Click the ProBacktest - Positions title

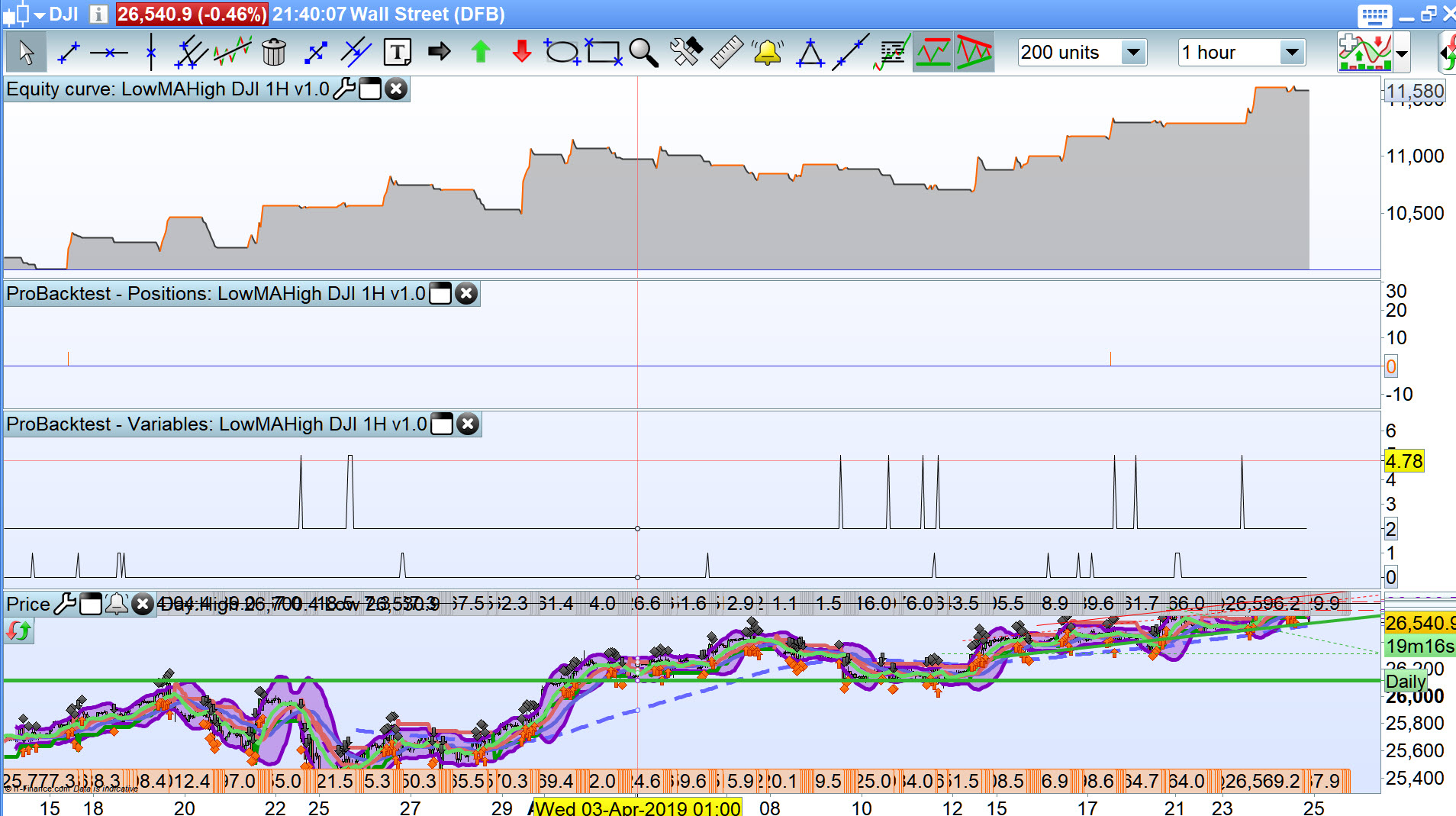point(216,294)
